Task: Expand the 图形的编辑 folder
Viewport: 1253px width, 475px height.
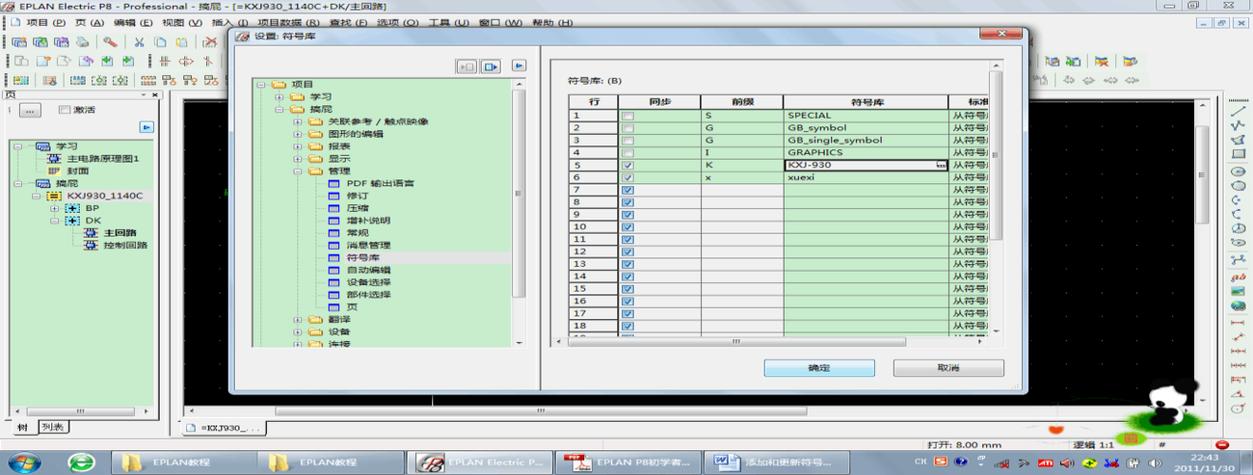Action: coord(298,133)
